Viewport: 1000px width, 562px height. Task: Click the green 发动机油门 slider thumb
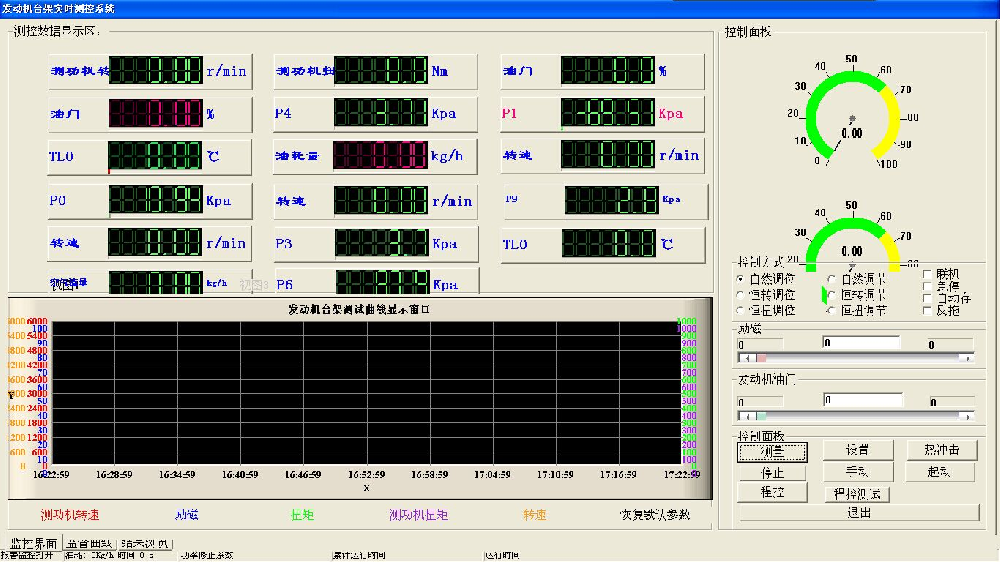pyautogui.click(x=761, y=416)
